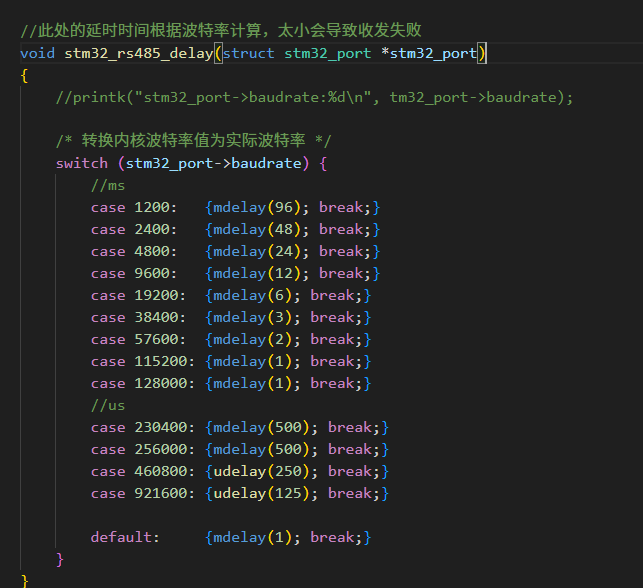This screenshot has height=588, width=643.
Task: Click udelay(250) call
Action: [262, 472]
